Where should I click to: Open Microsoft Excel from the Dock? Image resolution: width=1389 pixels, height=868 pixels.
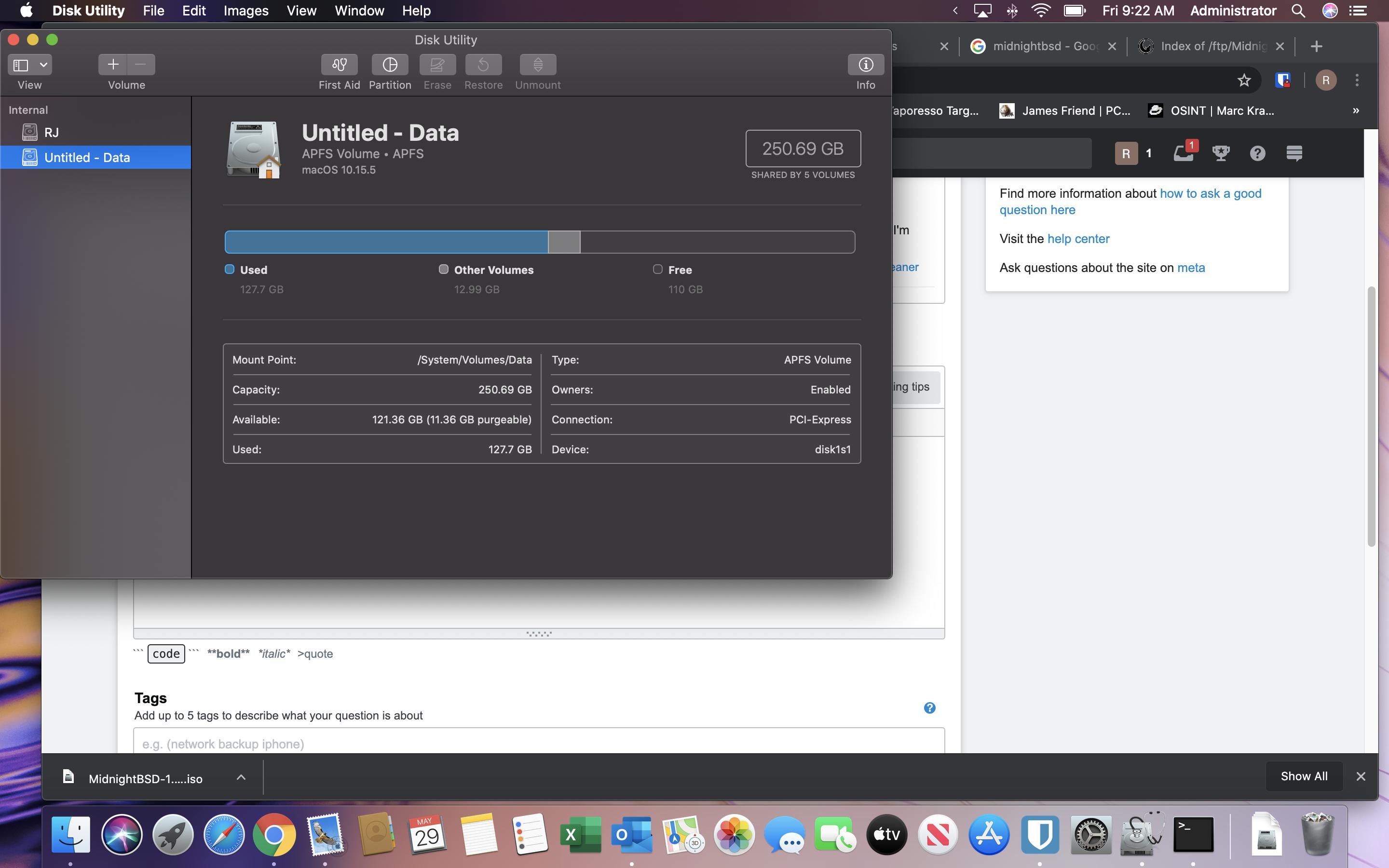point(580,834)
